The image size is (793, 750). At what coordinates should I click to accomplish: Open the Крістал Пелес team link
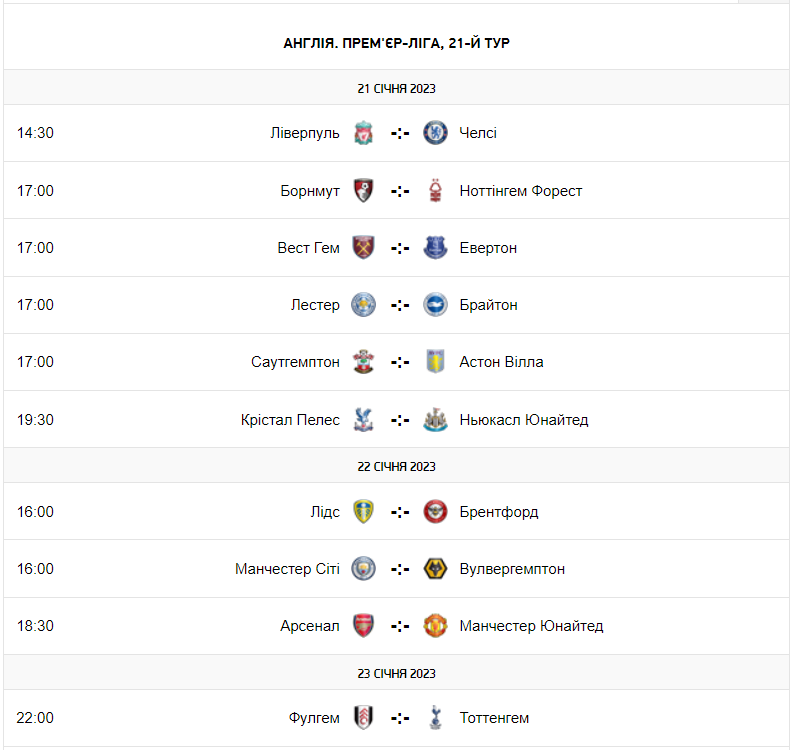tap(291, 419)
